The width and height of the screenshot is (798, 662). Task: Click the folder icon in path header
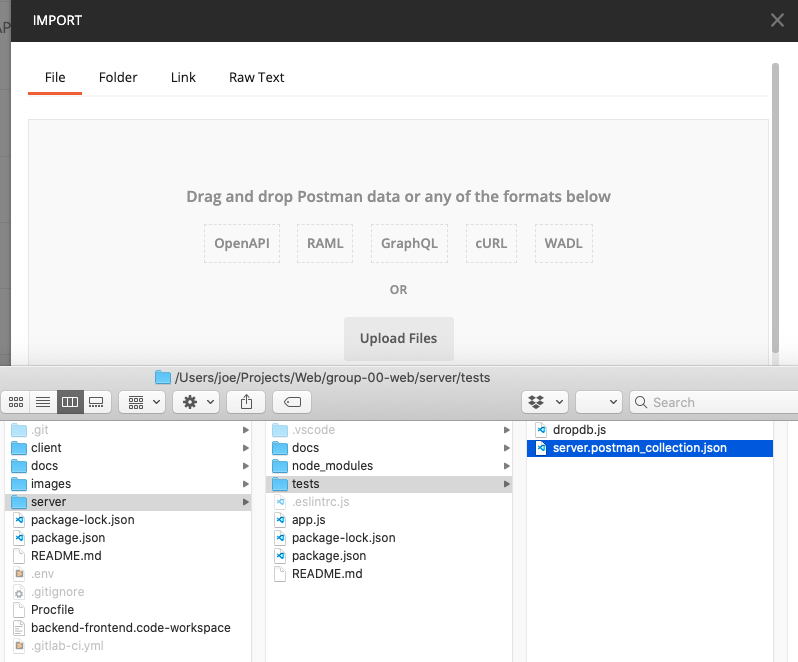(x=162, y=377)
